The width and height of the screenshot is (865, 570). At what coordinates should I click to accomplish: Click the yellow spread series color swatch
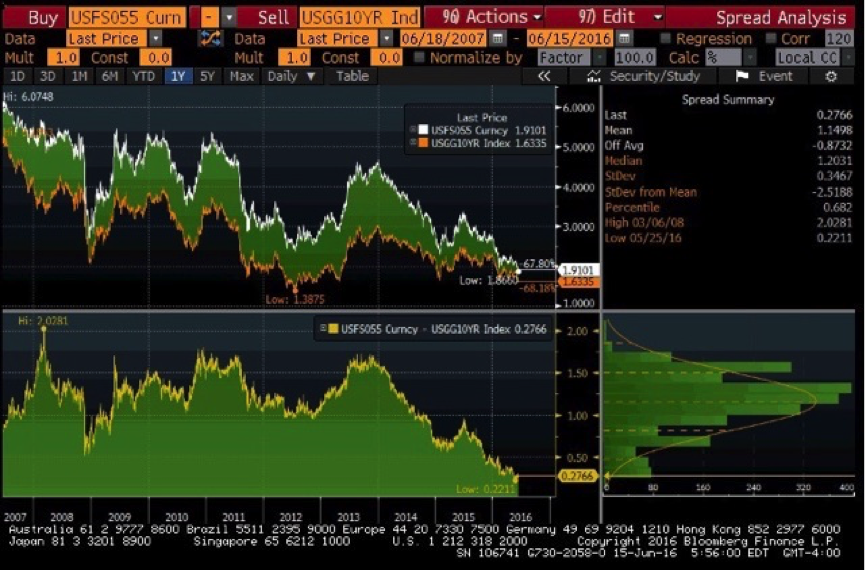(333, 329)
